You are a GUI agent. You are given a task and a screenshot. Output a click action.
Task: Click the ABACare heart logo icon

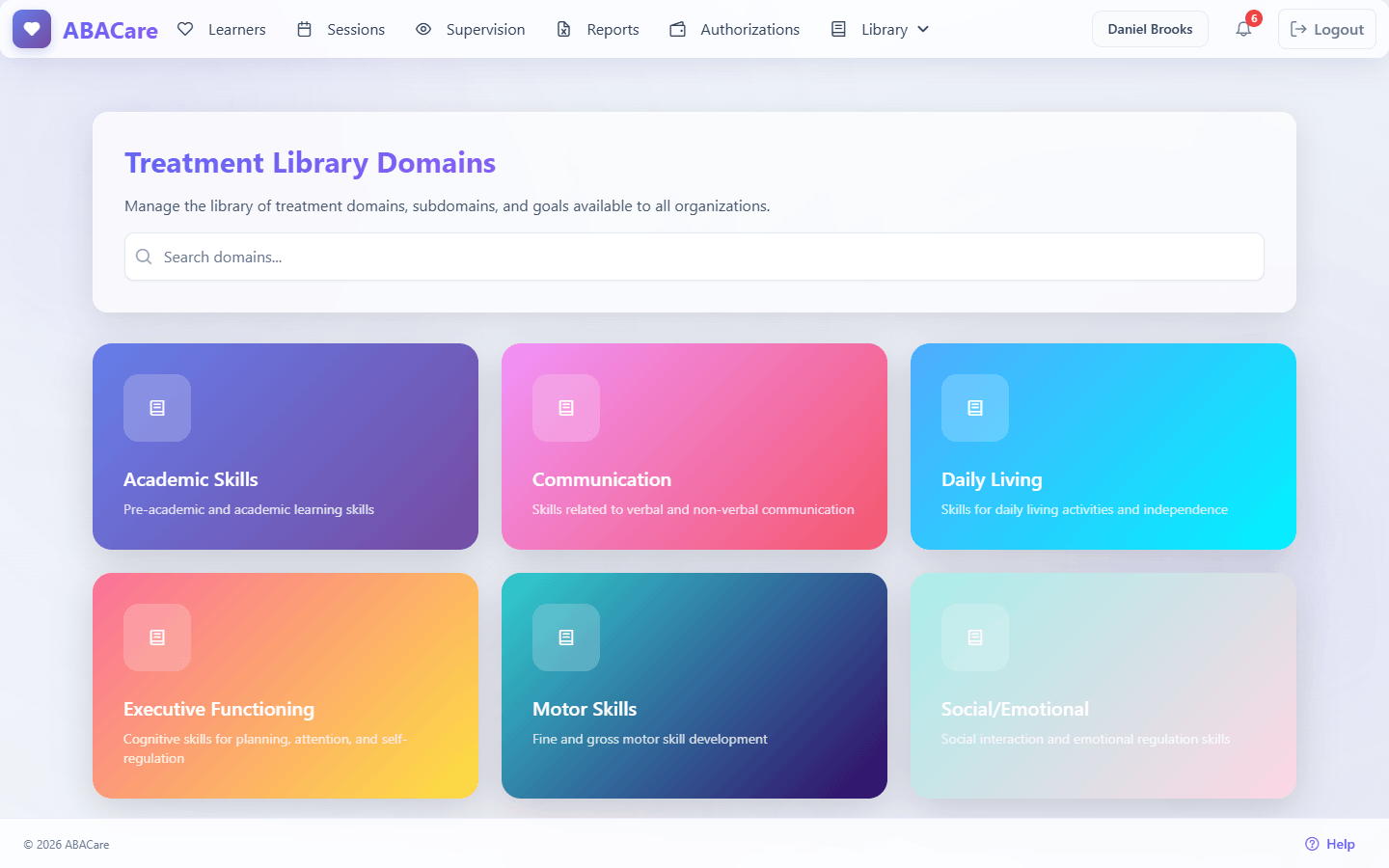pyautogui.click(x=32, y=29)
